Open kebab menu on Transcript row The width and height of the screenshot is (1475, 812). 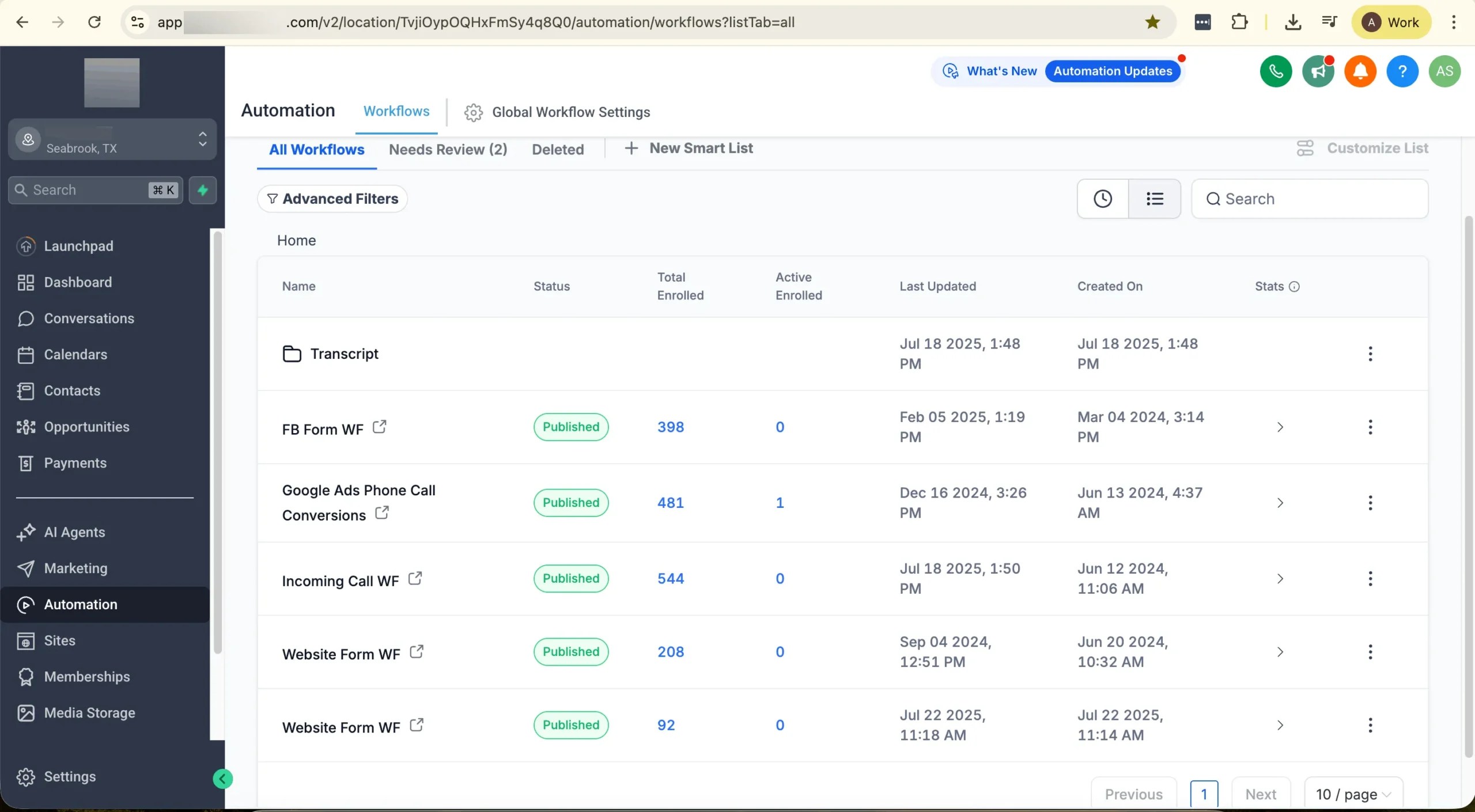[1370, 354]
